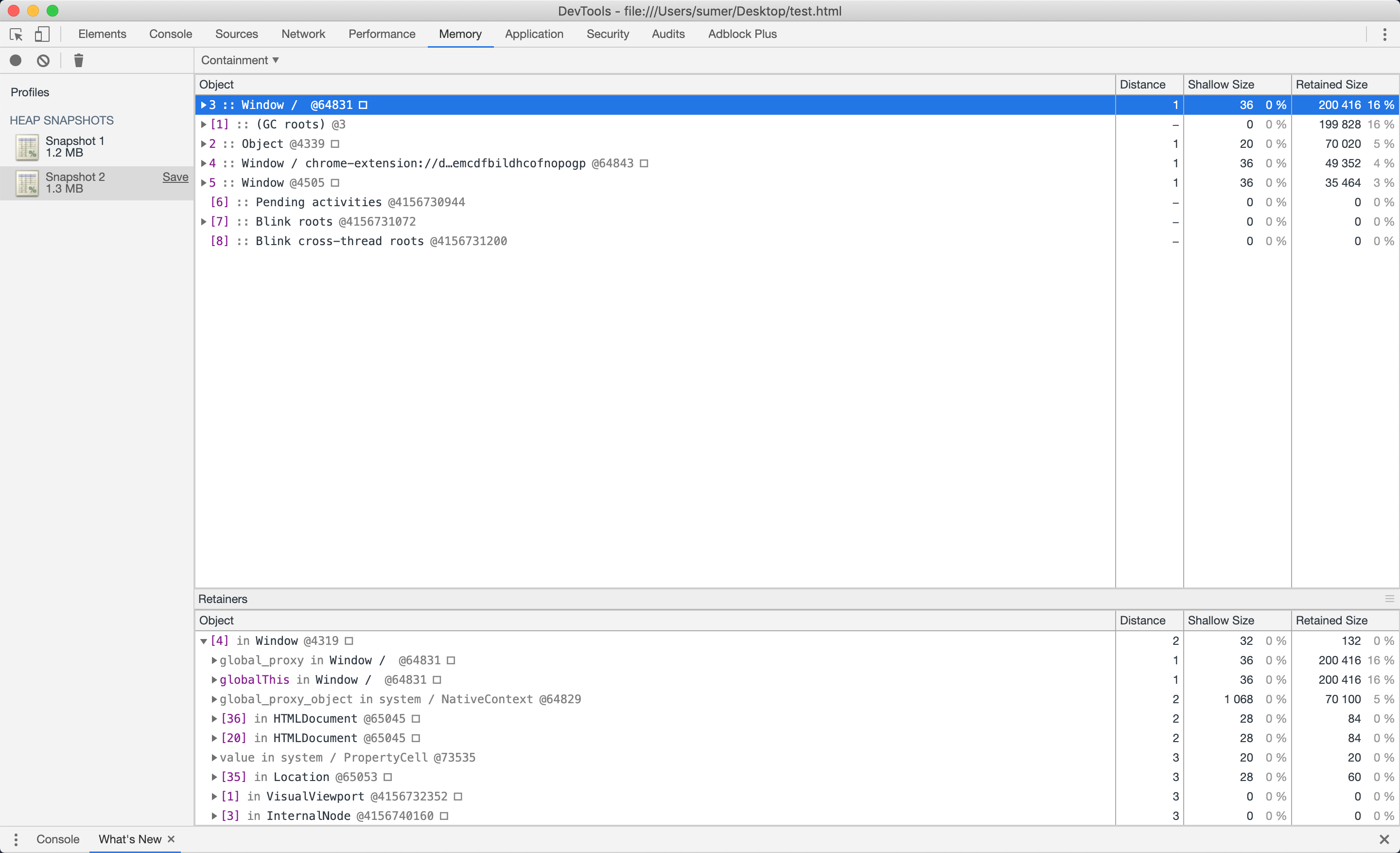Collapse the [4] in Window @4319 retainer
The height and width of the screenshot is (853, 1400).
click(203, 641)
